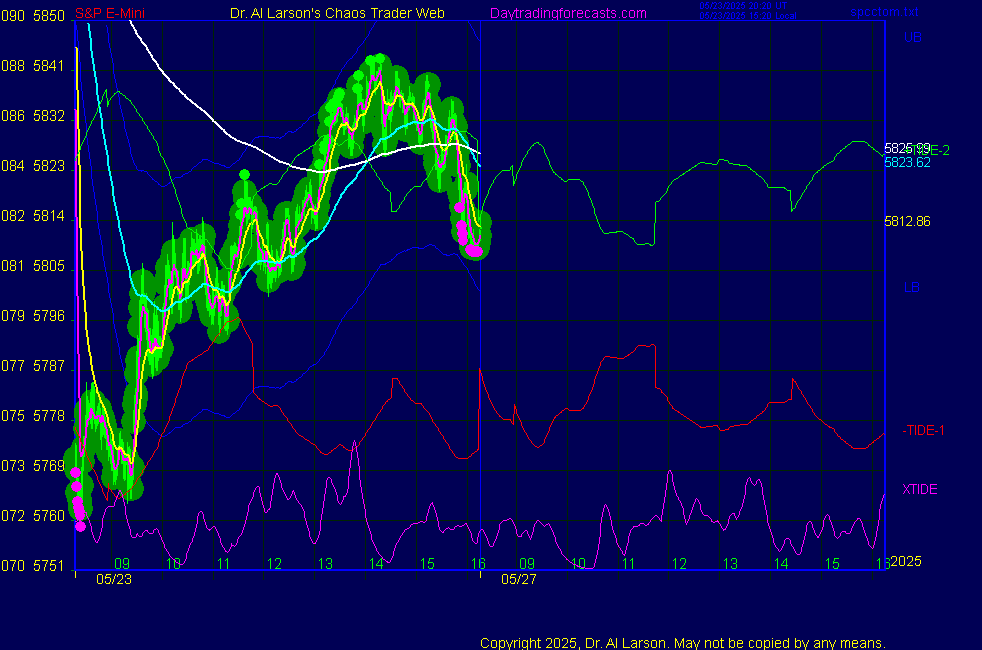Click the hour "12" label for 05/23

[274, 564]
